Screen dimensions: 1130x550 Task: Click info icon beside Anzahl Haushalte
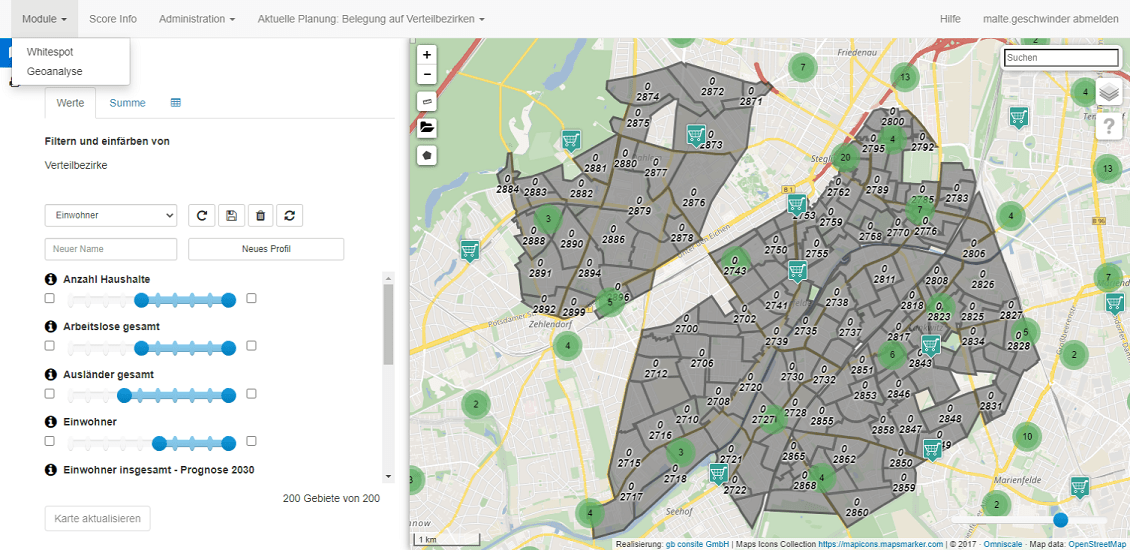coord(51,279)
